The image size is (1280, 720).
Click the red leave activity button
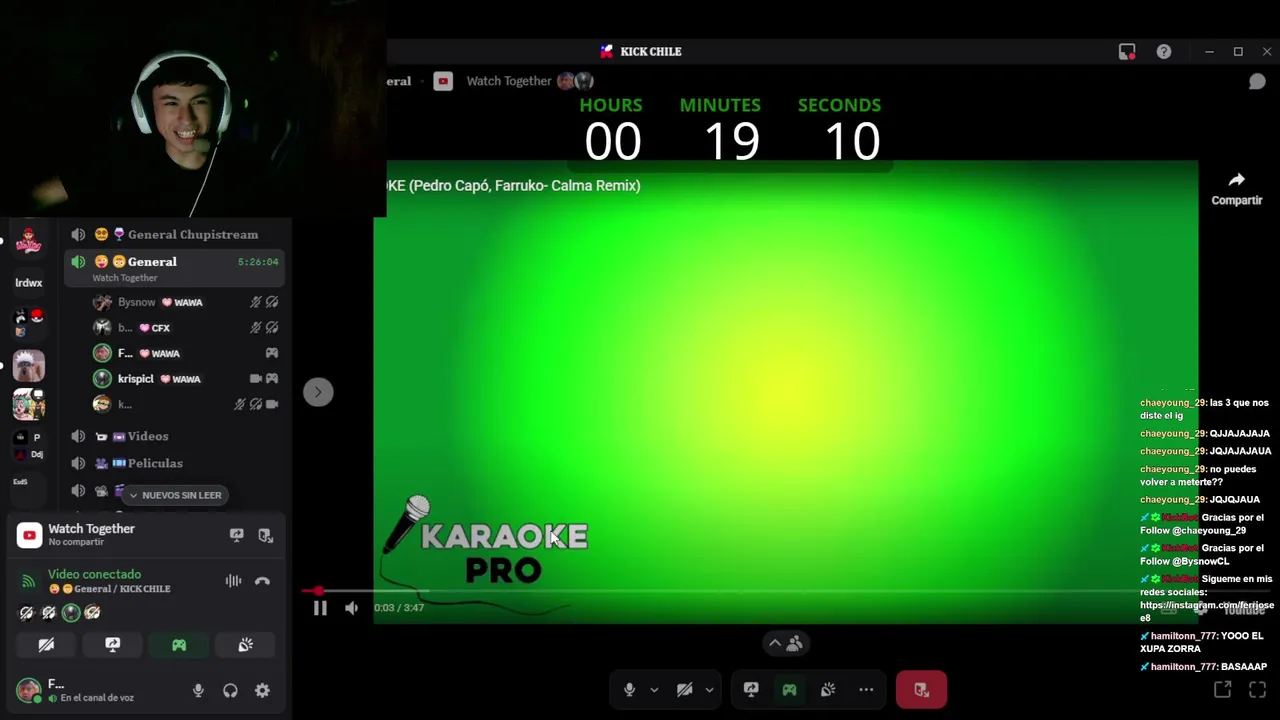pyautogui.click(x=921, y=689)
